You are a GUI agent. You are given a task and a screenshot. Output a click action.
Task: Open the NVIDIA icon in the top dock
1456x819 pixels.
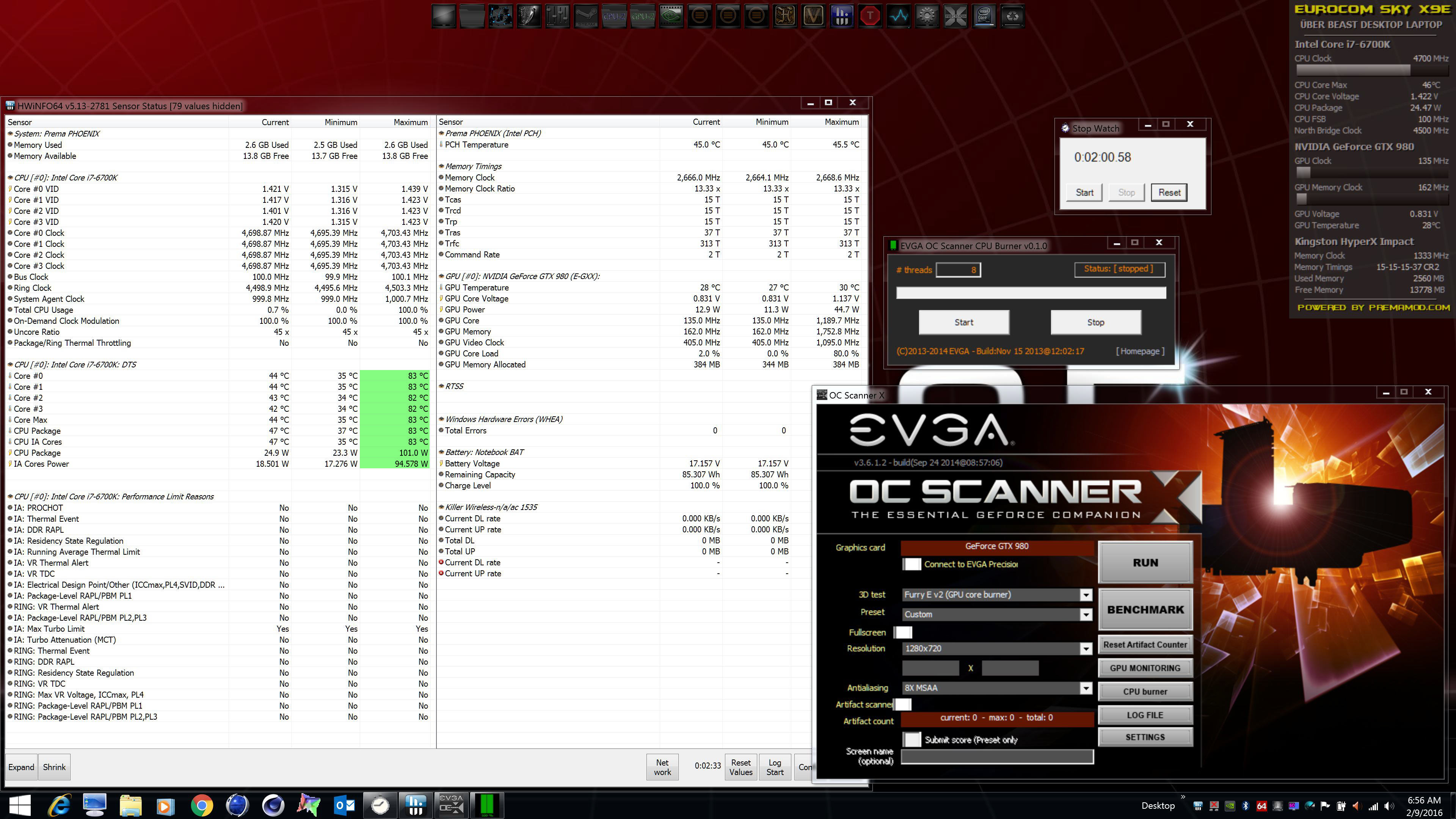671,16
